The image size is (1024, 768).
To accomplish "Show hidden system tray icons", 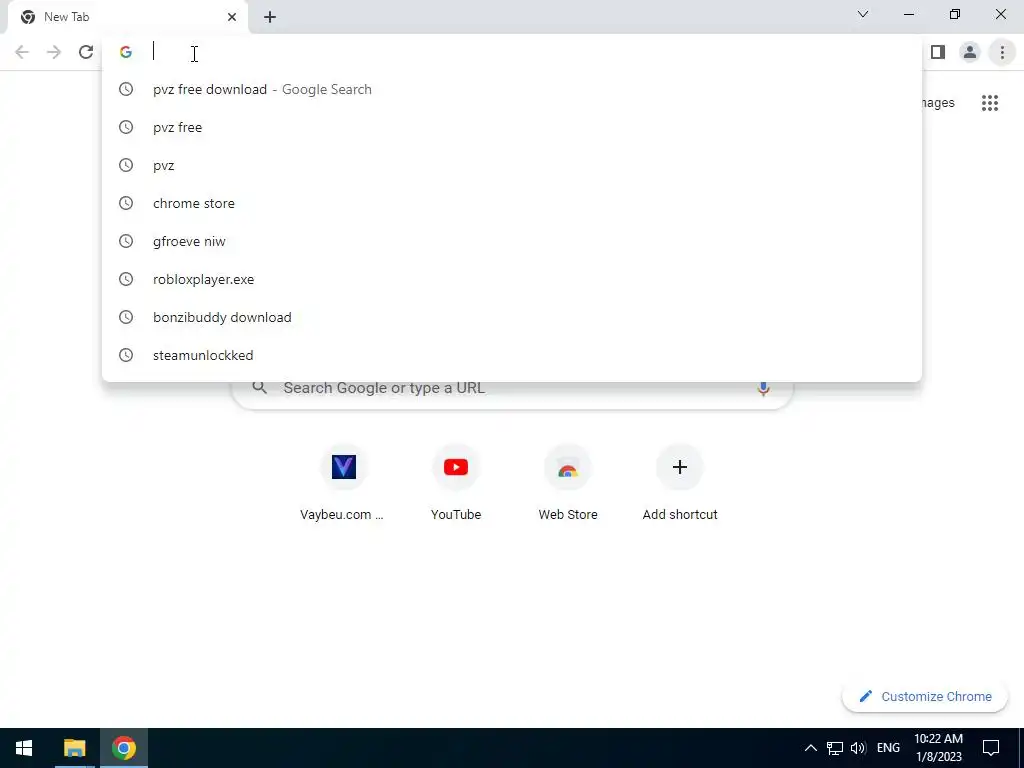I will click(x=810, y=748).
